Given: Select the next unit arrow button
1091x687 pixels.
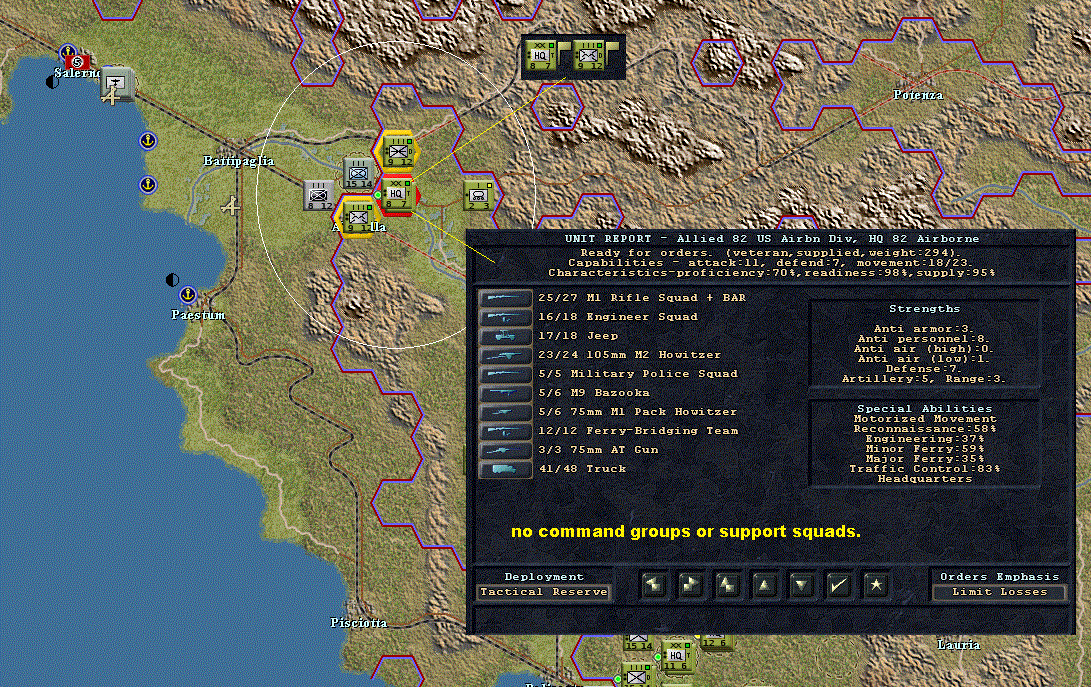Looking at the screenshot, I should [691, 585].
